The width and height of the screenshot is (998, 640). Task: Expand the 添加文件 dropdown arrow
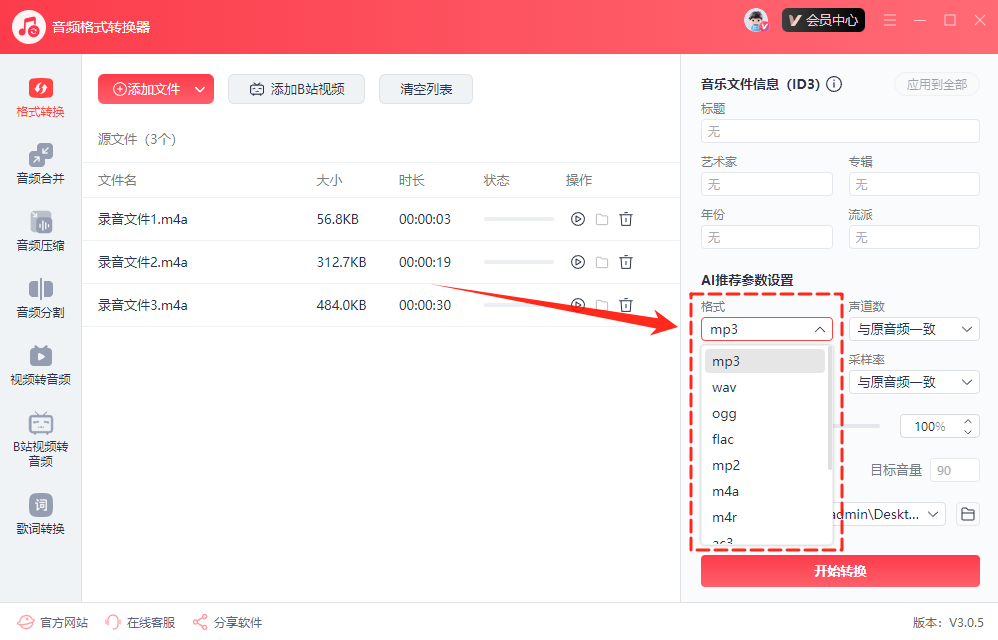[200, 89]
